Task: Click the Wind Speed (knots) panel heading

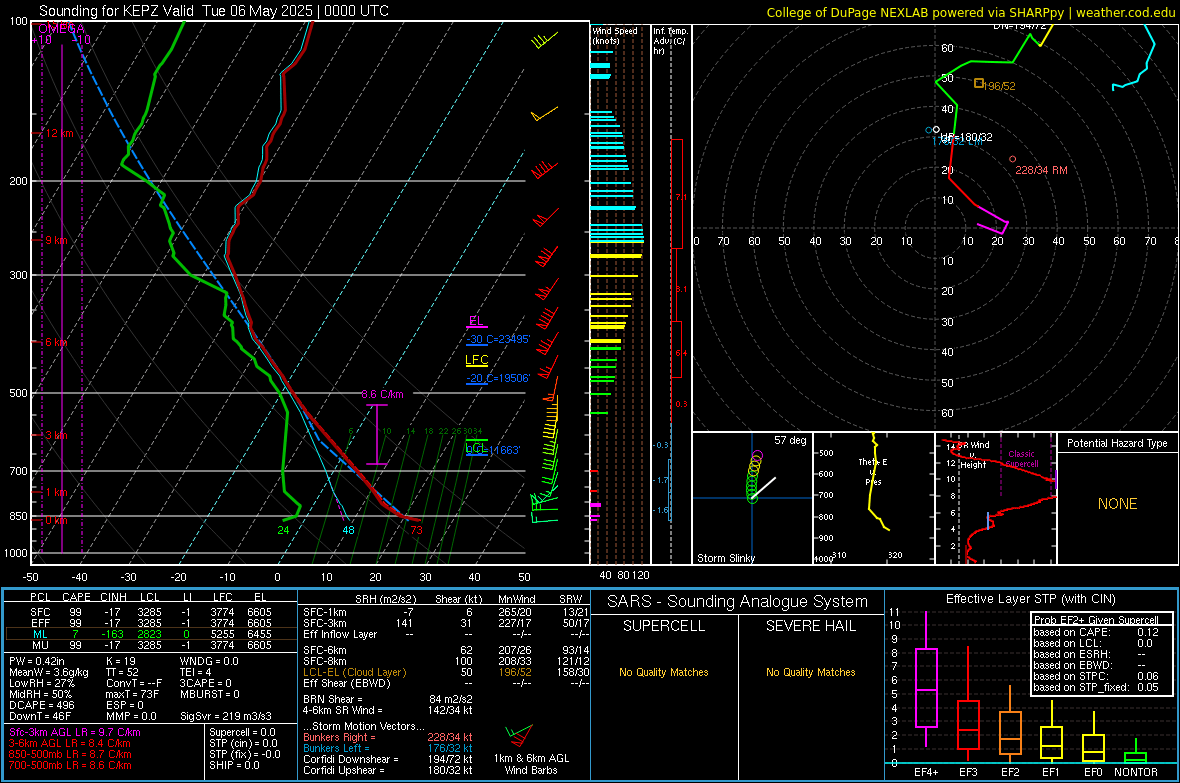Action: 614,35
